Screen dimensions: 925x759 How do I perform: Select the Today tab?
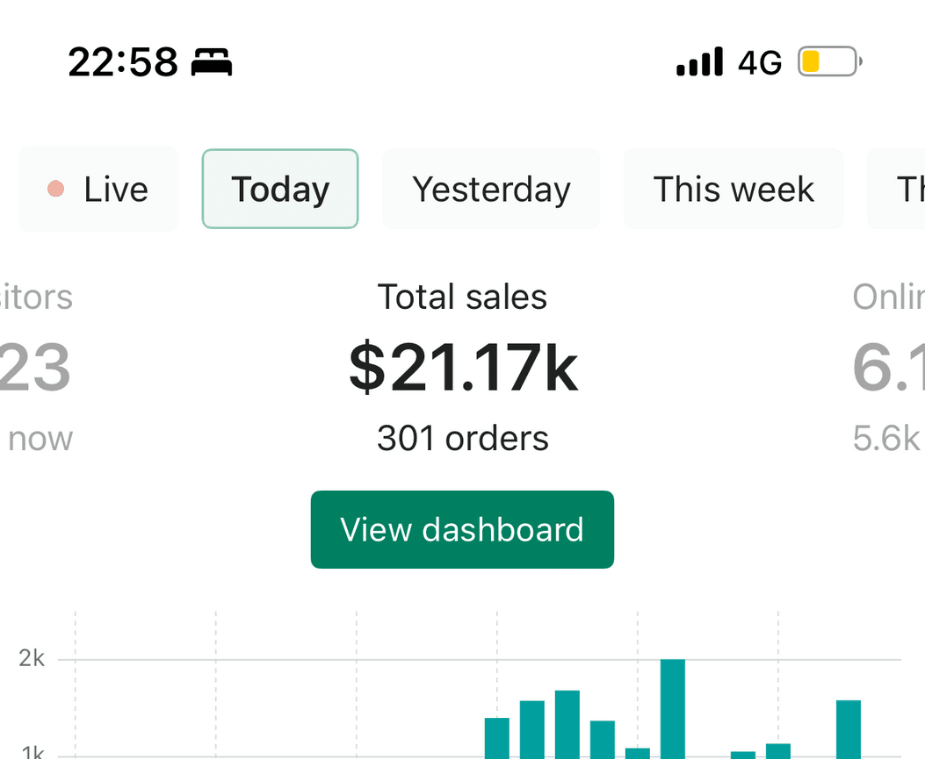[280, 189]
